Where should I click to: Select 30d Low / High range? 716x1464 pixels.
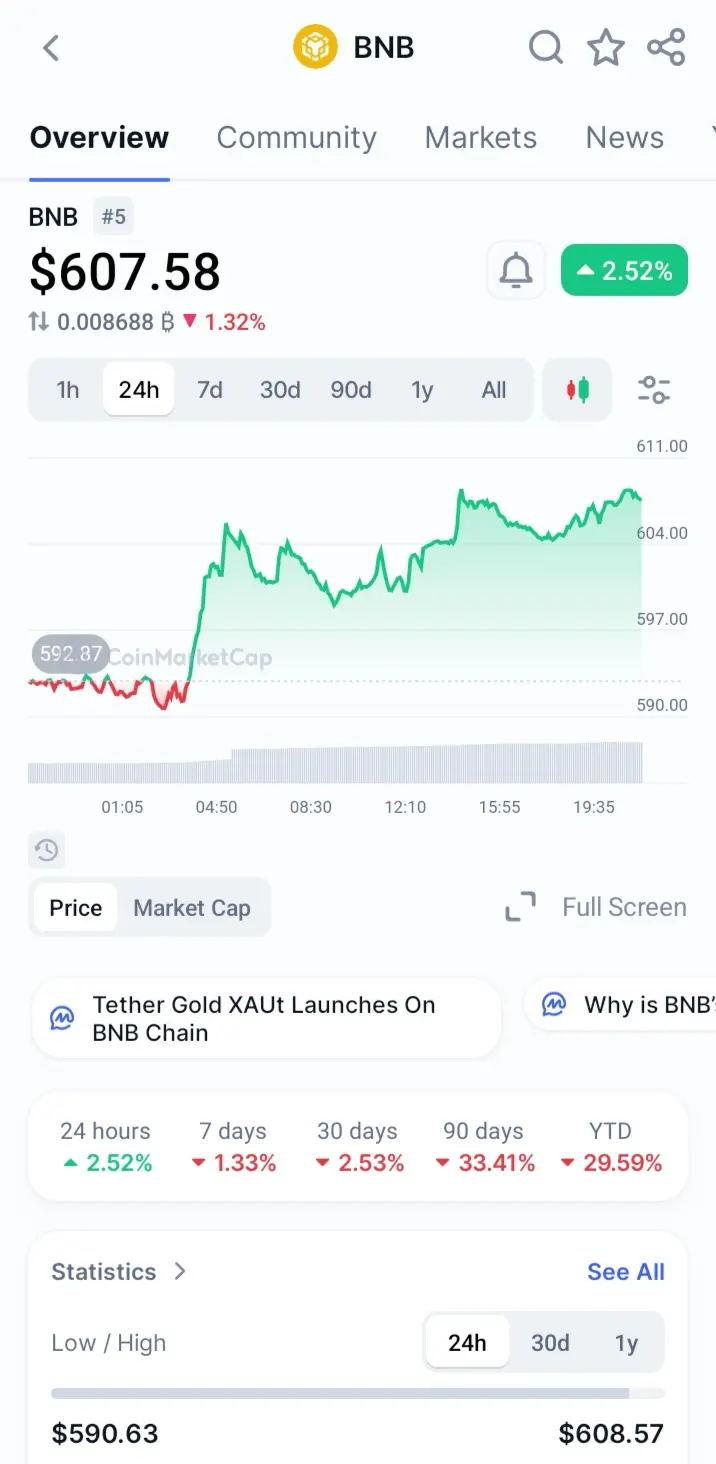(550, 1342)
